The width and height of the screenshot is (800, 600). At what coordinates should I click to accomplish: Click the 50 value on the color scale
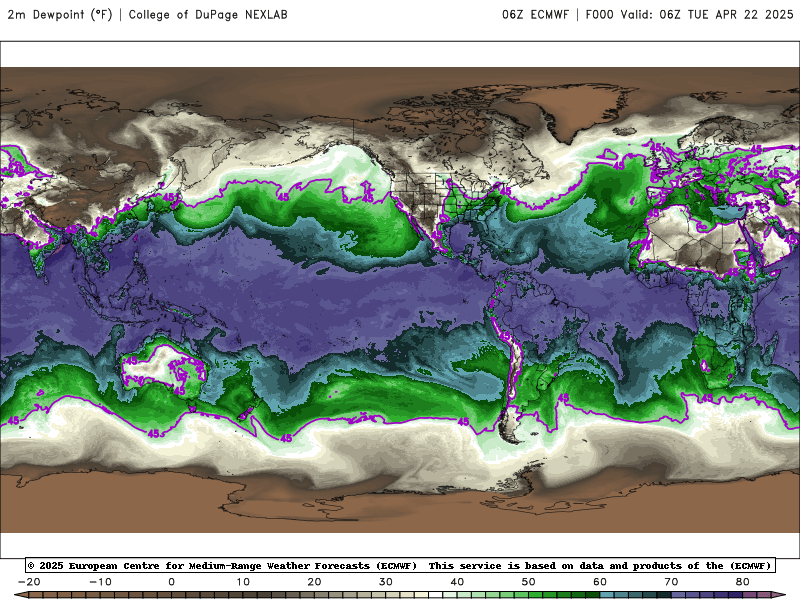(529, 582)
